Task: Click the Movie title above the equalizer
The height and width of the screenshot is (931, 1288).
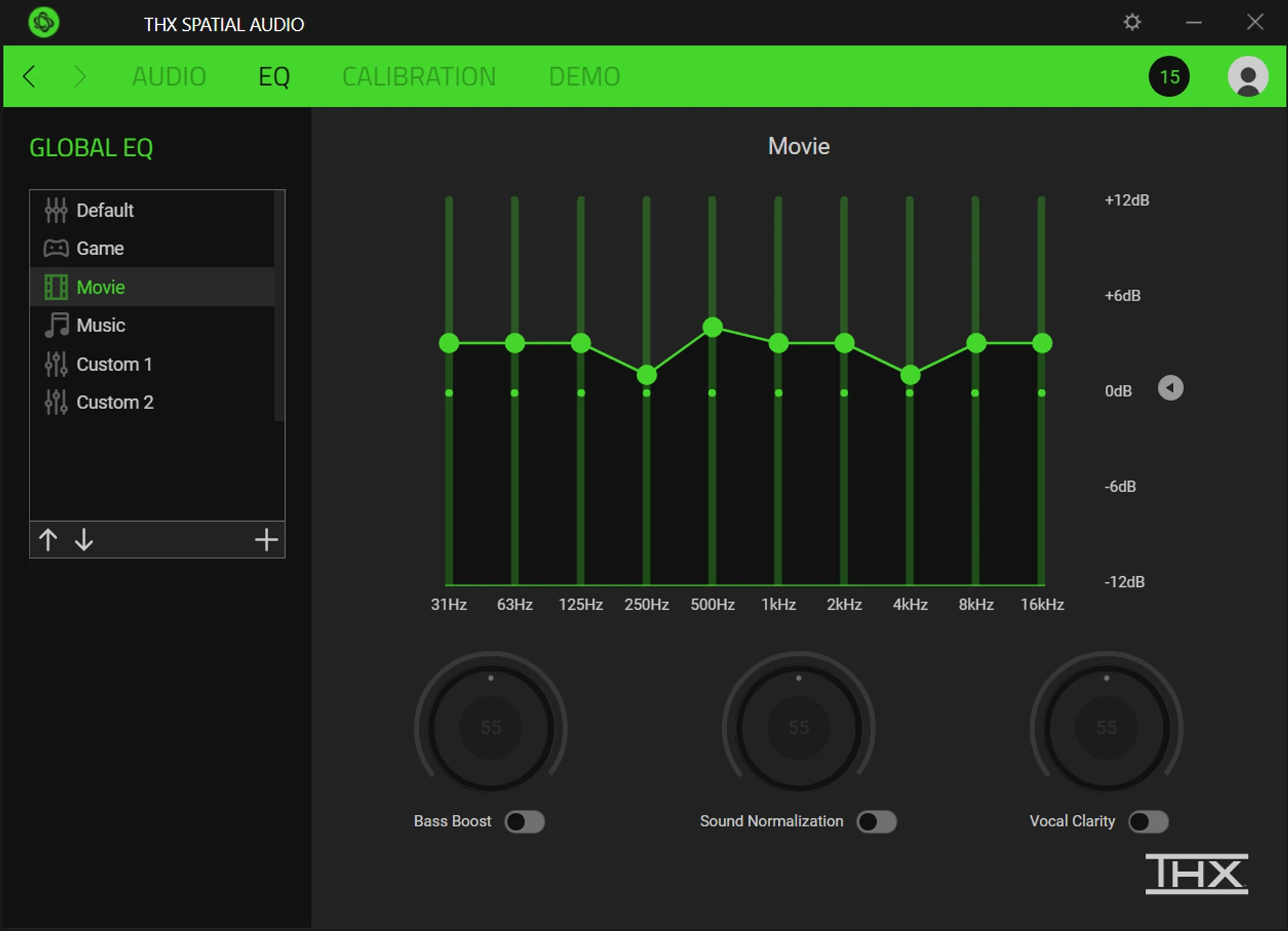Action: (x=799, y=146)
